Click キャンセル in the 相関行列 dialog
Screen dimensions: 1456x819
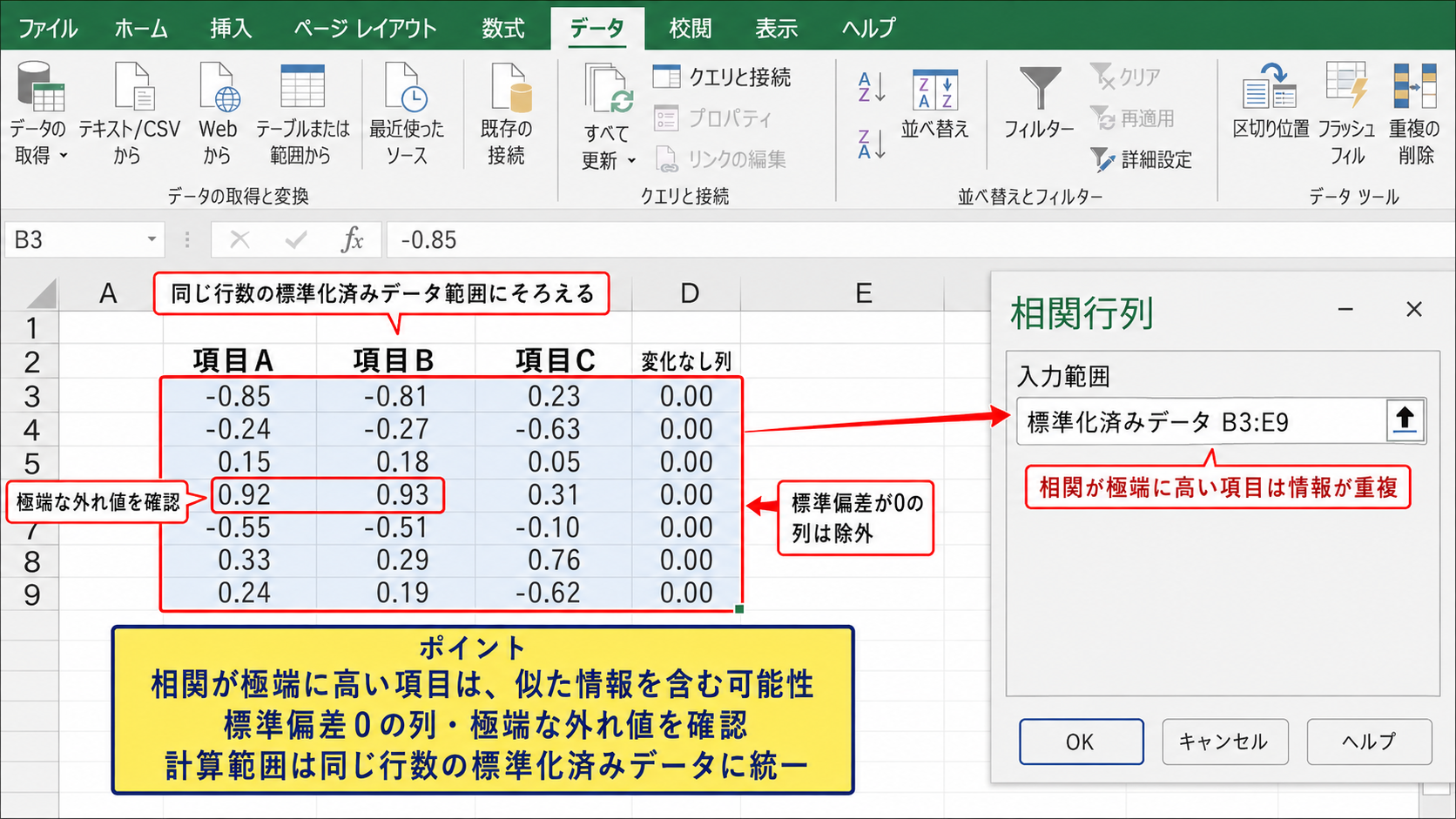click(x=1224, y=742)
